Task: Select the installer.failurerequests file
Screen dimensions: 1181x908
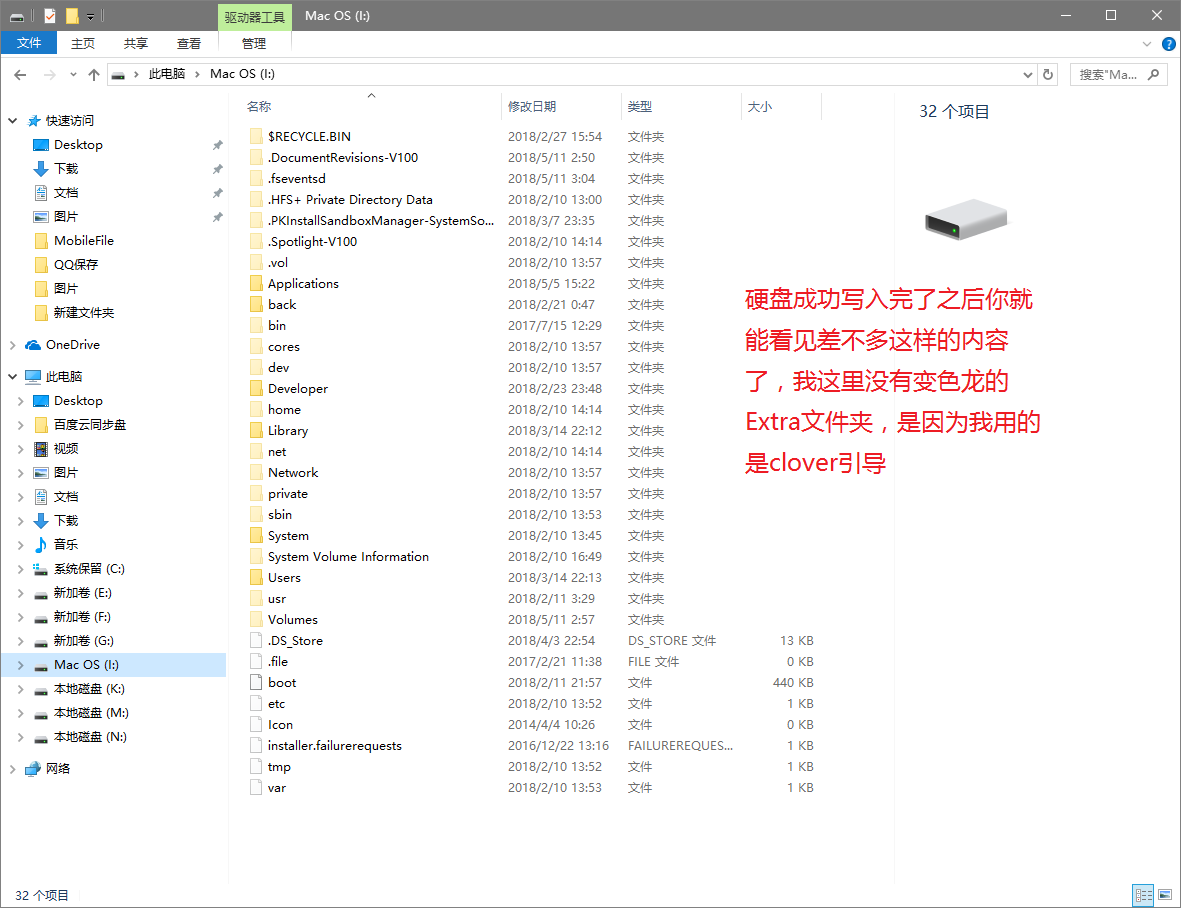Action: coord(334,745)
